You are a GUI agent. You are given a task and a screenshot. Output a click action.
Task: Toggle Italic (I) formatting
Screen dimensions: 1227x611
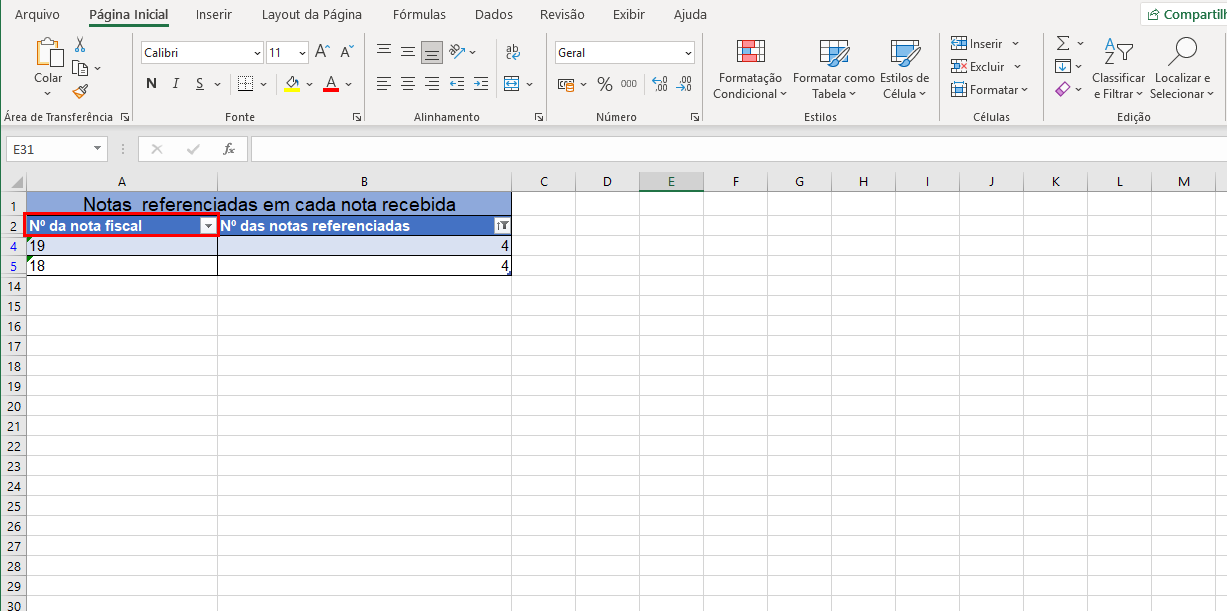pyautogui.click(x=176, y=84)
